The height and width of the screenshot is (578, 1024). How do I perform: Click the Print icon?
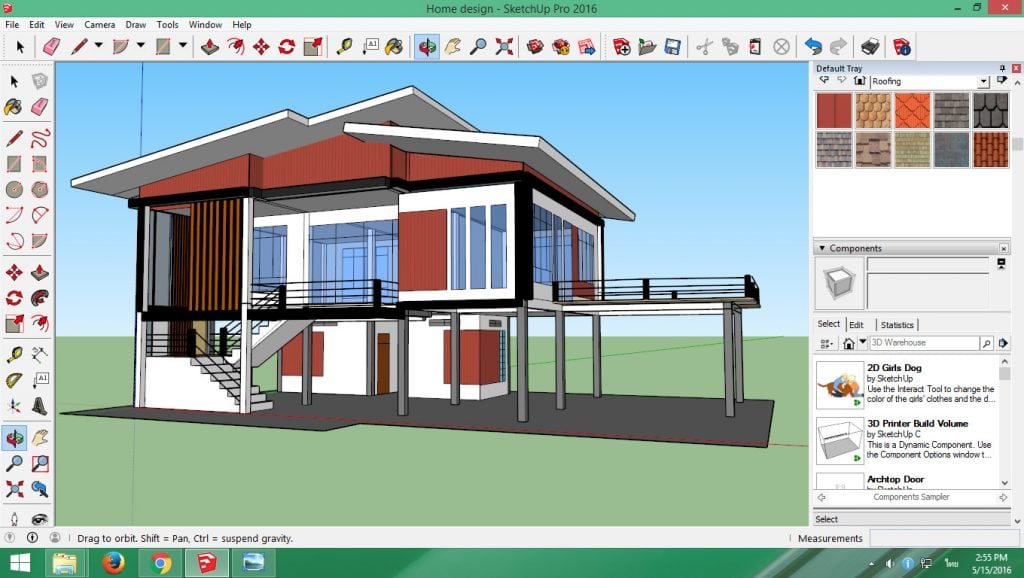[x=870, y=46]
